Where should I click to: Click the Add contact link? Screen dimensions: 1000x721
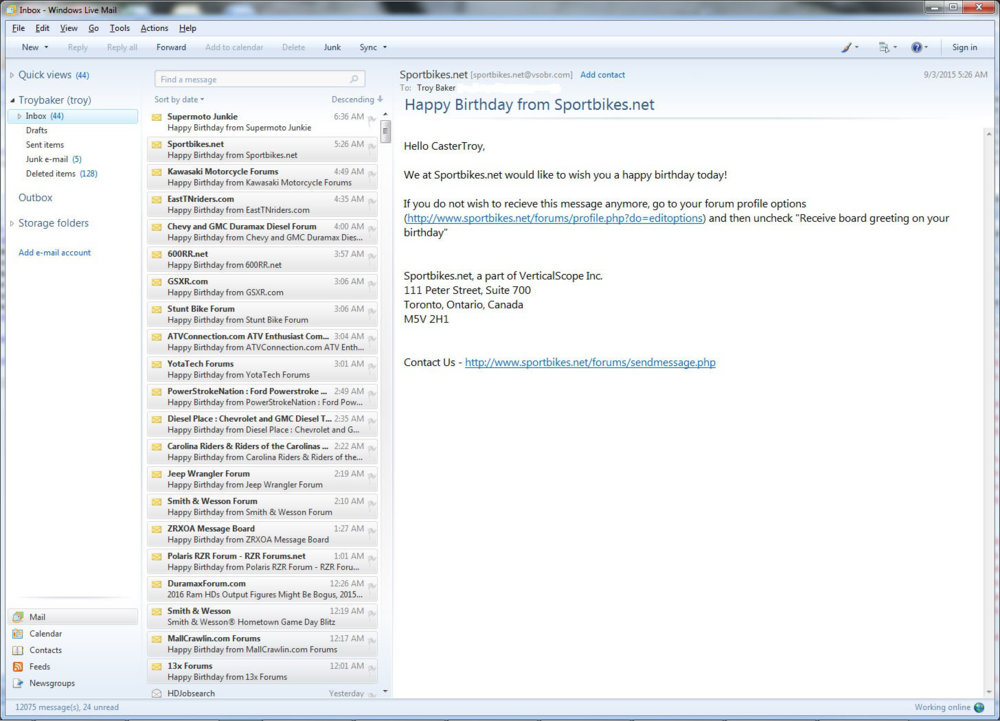click(602, 75)
